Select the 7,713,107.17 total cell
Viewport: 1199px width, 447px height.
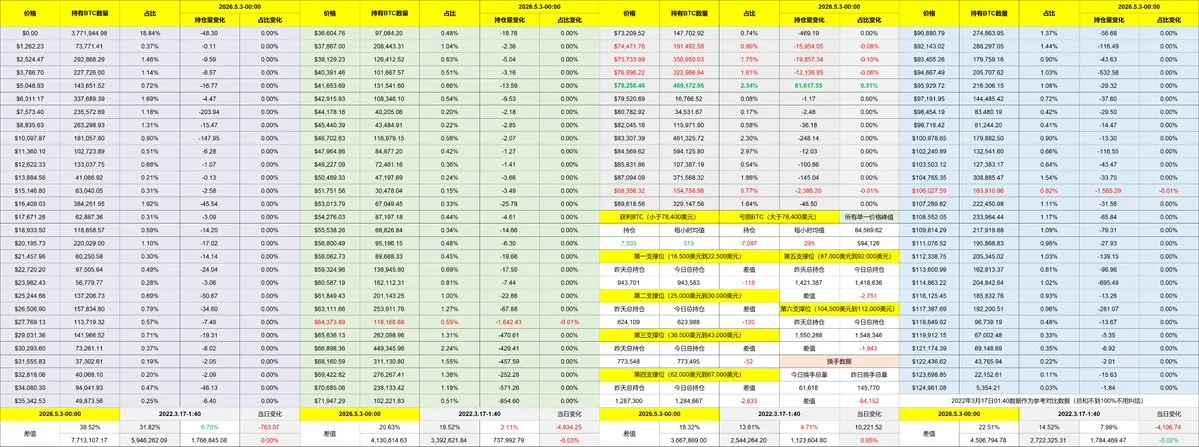tap(90, 439)
